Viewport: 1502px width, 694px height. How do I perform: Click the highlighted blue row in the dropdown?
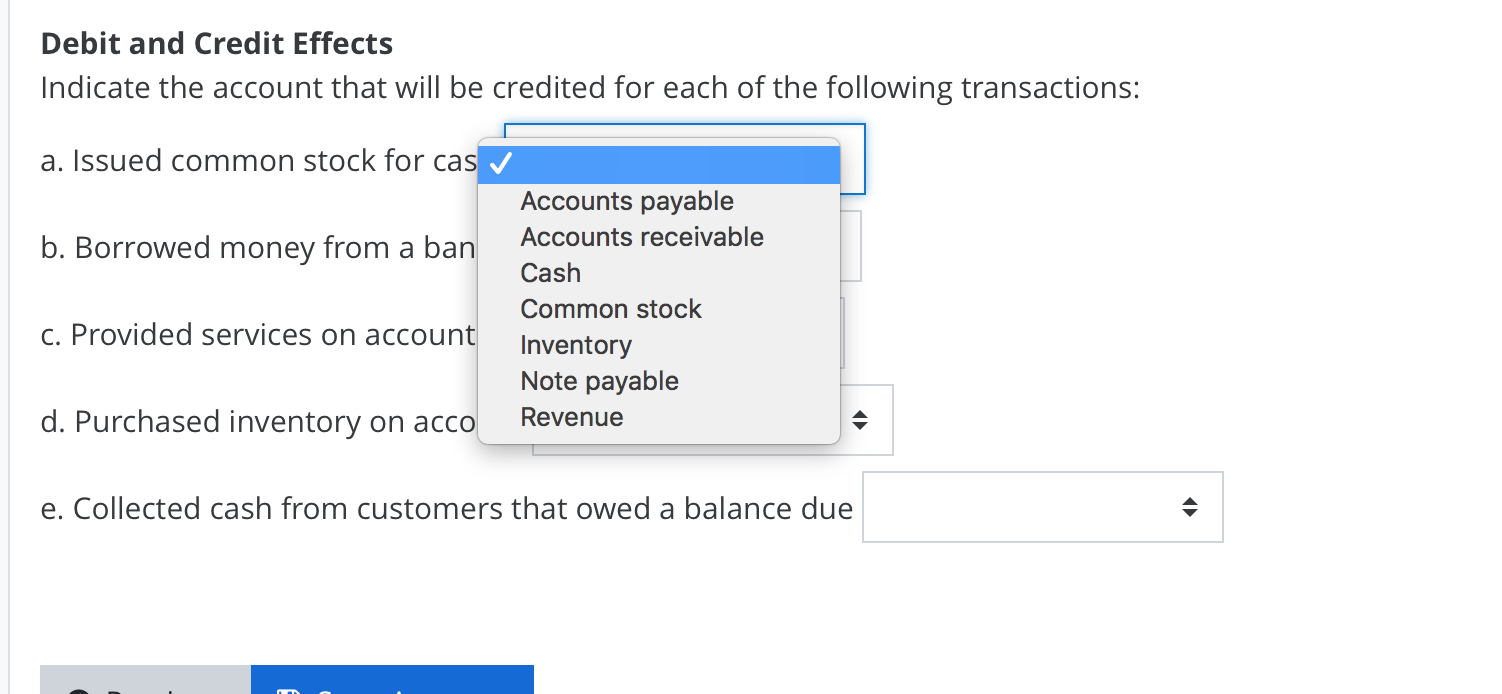[x=659, y=164]
